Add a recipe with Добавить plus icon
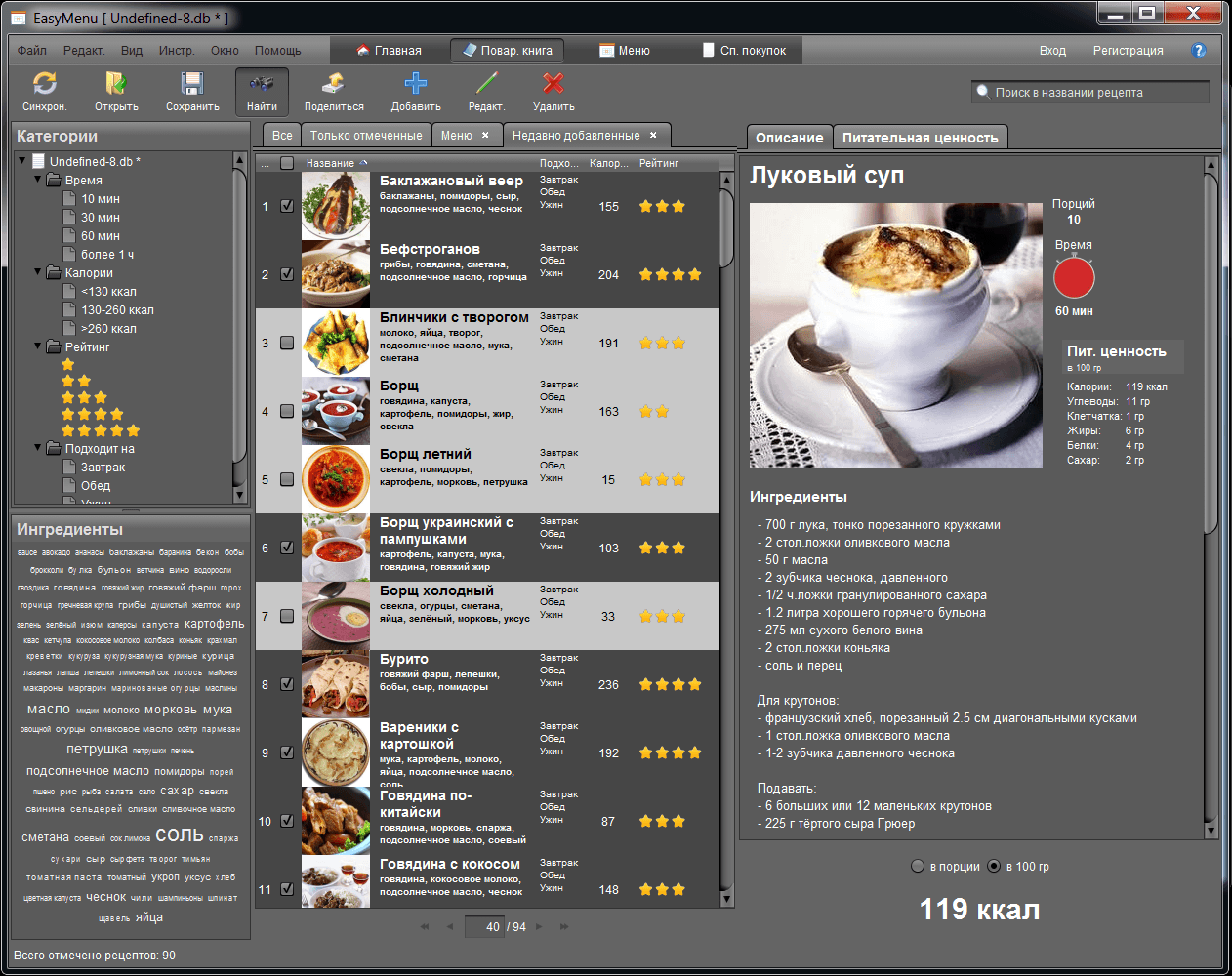The height and width of the screenshot is (976, 1232). point(416,84)
